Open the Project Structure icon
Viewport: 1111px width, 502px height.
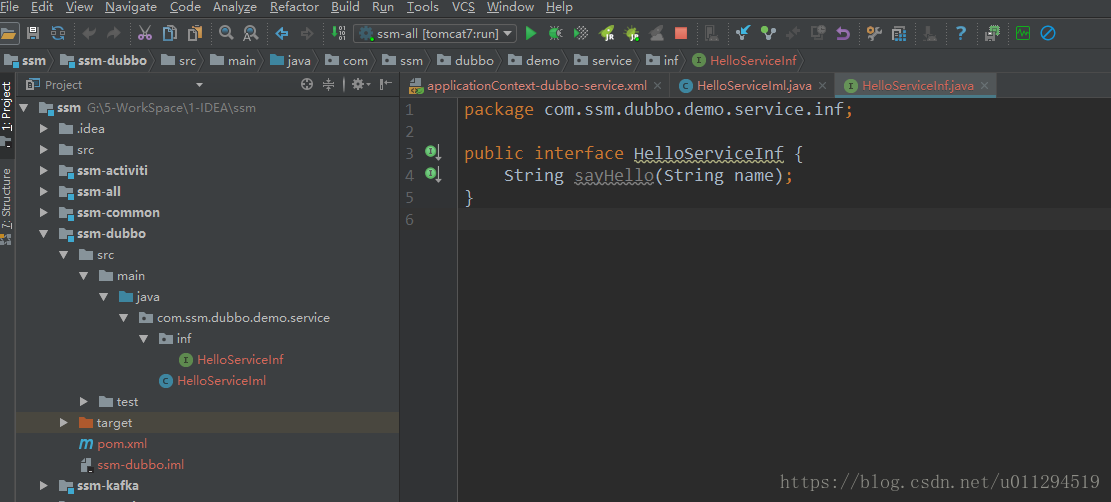pyautogui.click(x=899, y=33)
